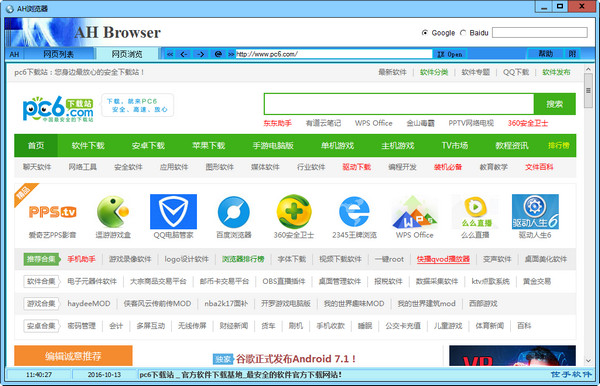Click the page scrollbar down arrow
The width and height of the screenshot is (600, 386).
[x=588, y=361]
